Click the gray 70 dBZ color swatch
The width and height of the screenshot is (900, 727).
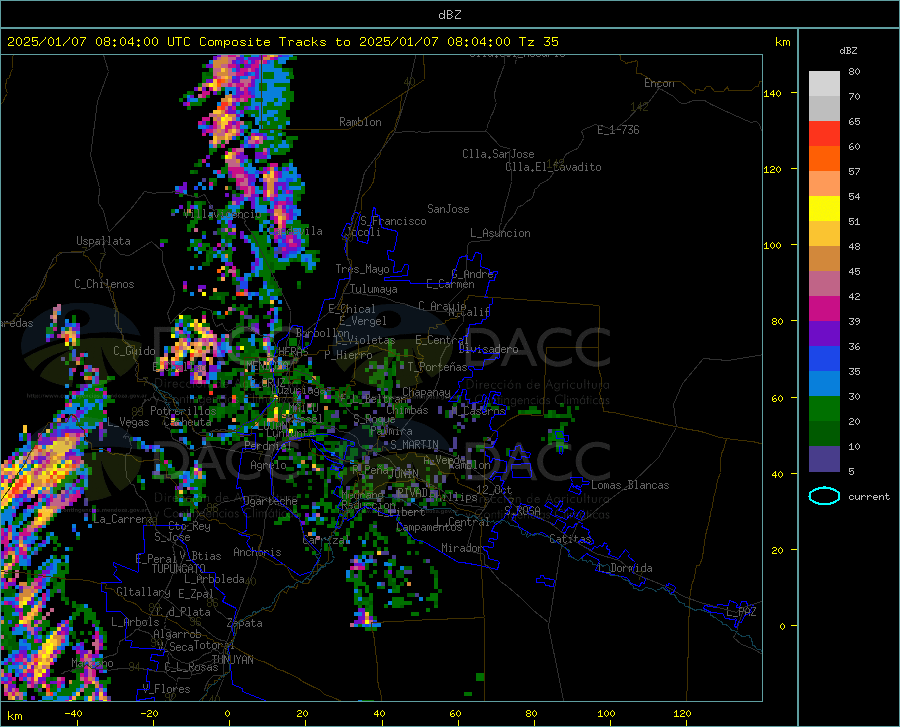[x=824, y=108]
